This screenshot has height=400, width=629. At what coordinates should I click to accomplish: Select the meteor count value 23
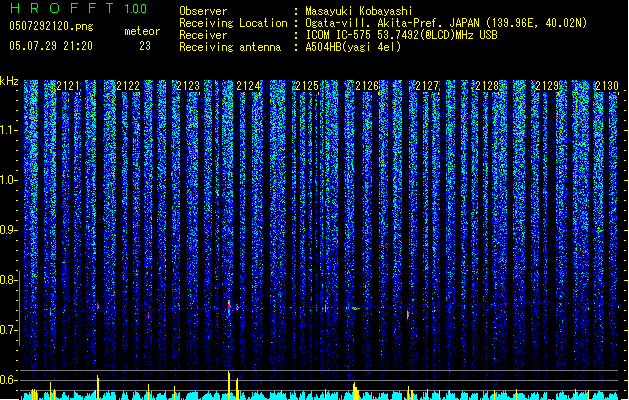(x=145, y=46)
